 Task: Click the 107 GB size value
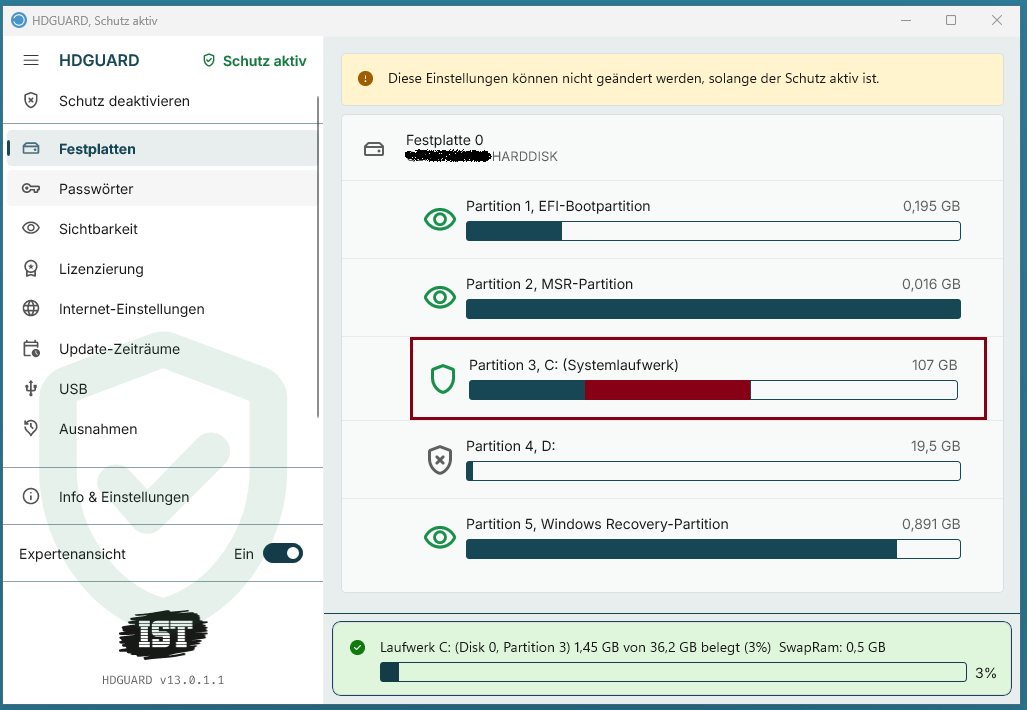(935, 365)
